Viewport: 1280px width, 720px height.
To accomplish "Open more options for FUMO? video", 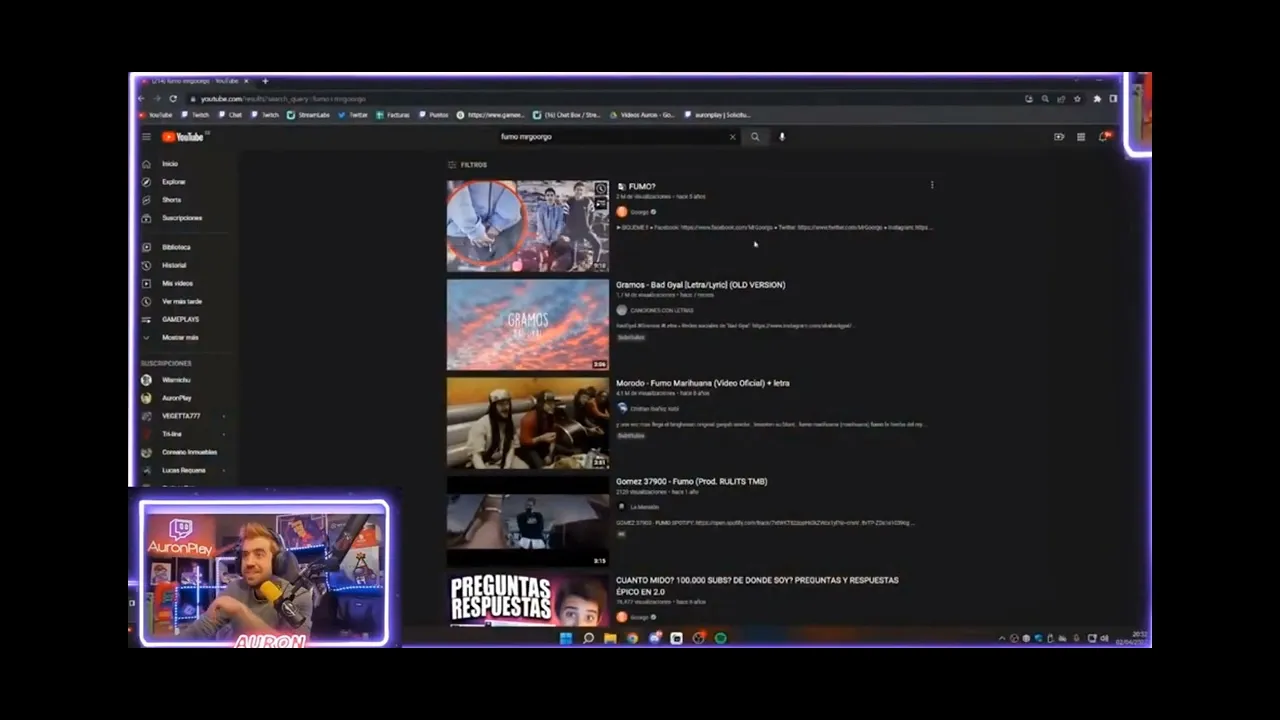I will tap(932, 185).
